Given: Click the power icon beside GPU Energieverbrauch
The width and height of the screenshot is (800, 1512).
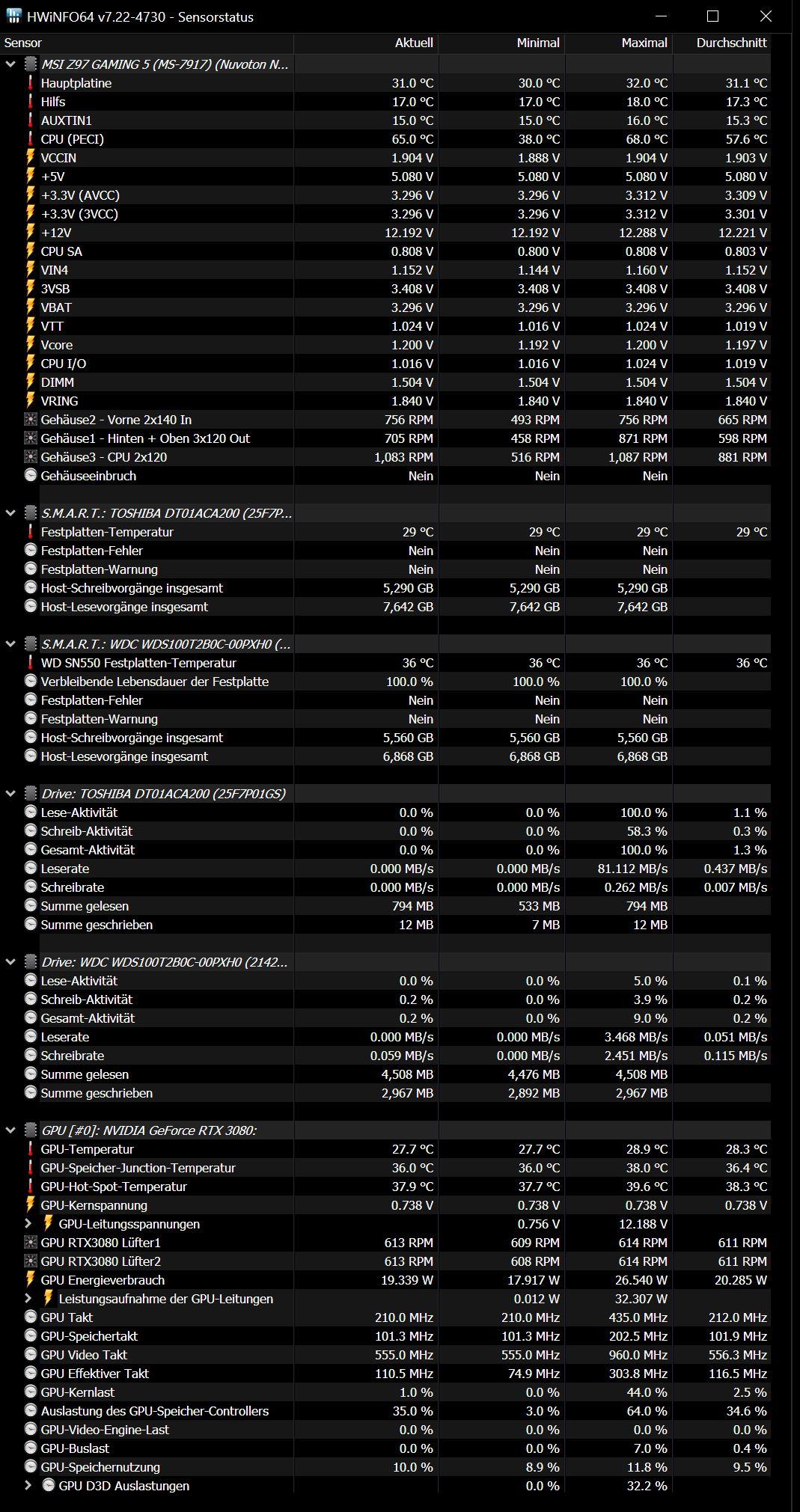Looking at the screenshot, I should [x=31, y=1280].
